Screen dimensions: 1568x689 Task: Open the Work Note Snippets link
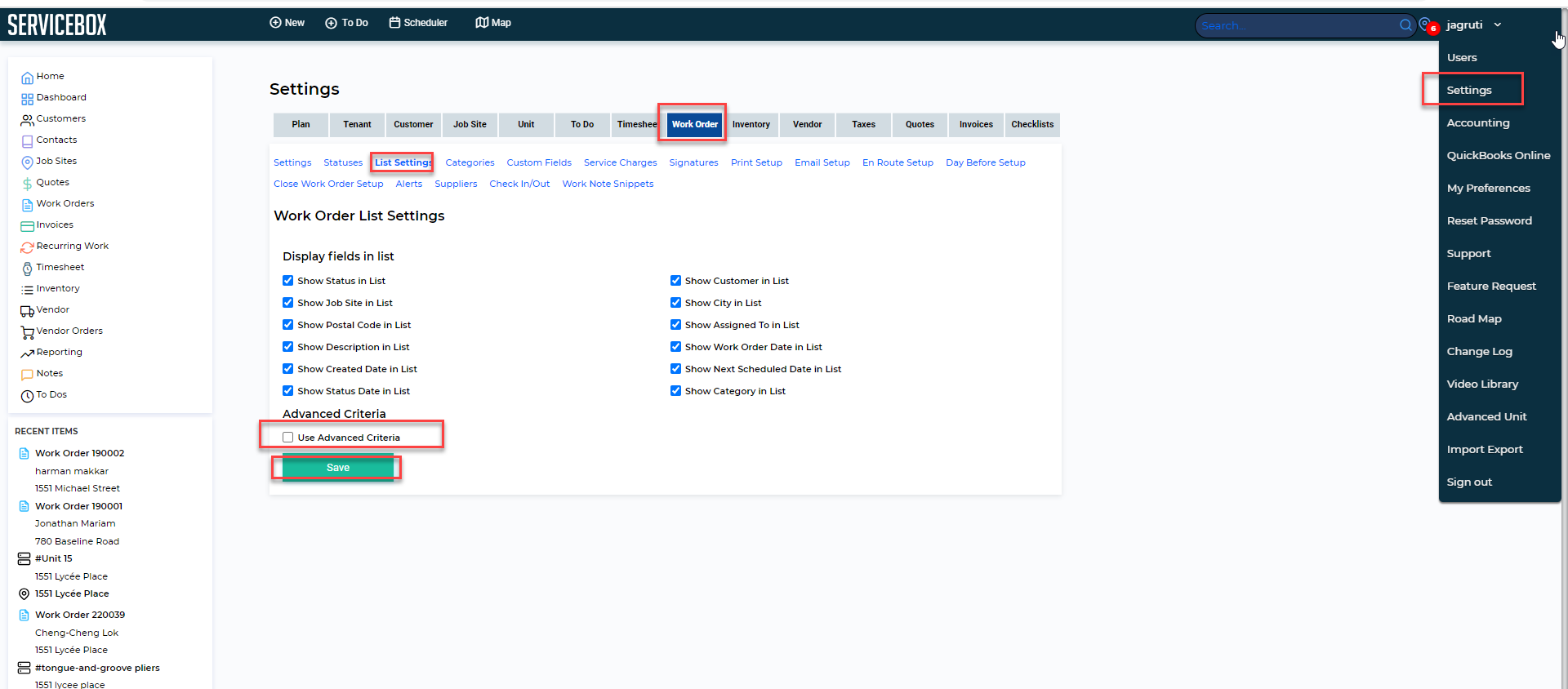tap(608, 184)
